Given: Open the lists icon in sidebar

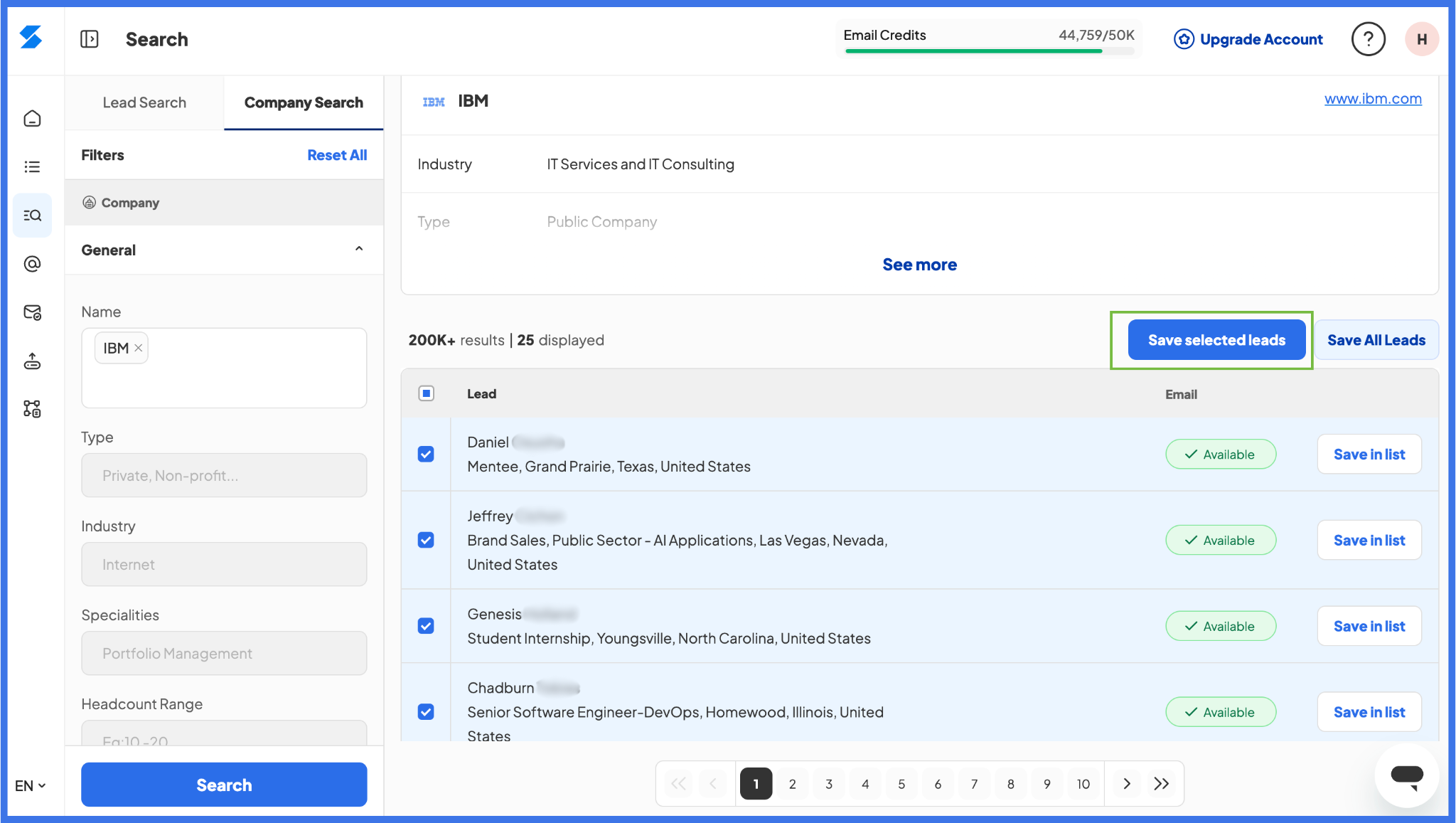Looking at the screenshot, I should [x=32, y=166].
